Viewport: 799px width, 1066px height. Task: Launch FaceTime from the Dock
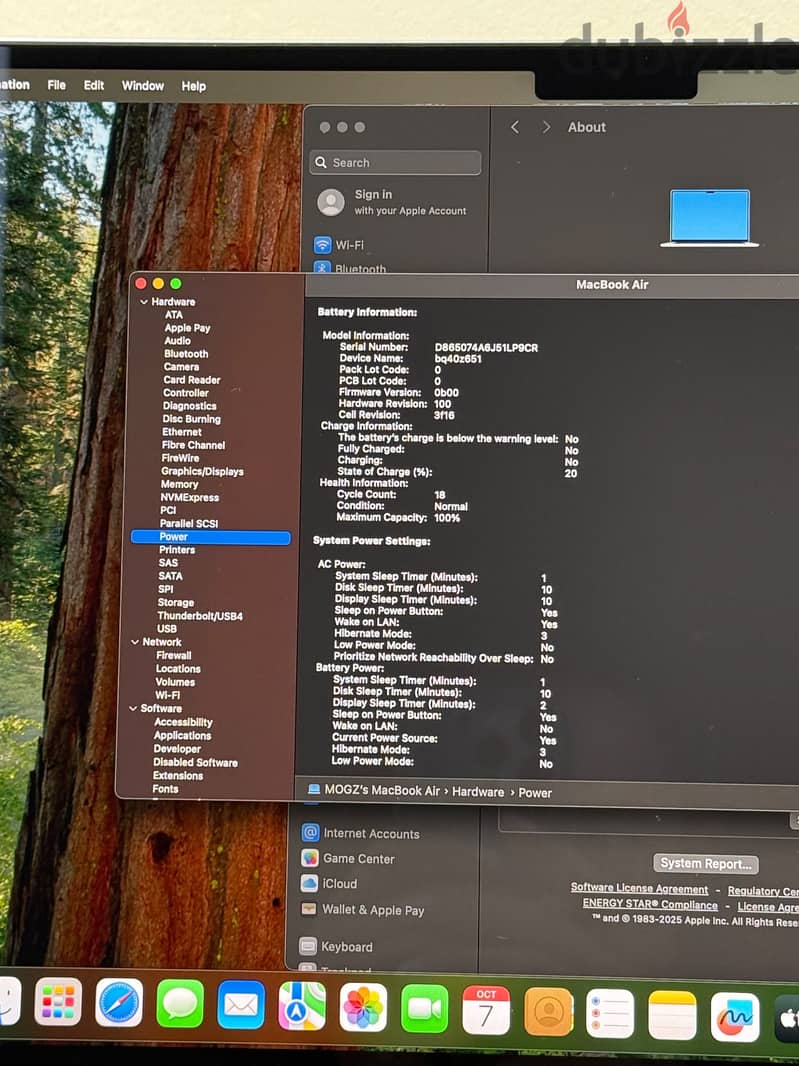pyautogui.click(x=424, y=1009)
